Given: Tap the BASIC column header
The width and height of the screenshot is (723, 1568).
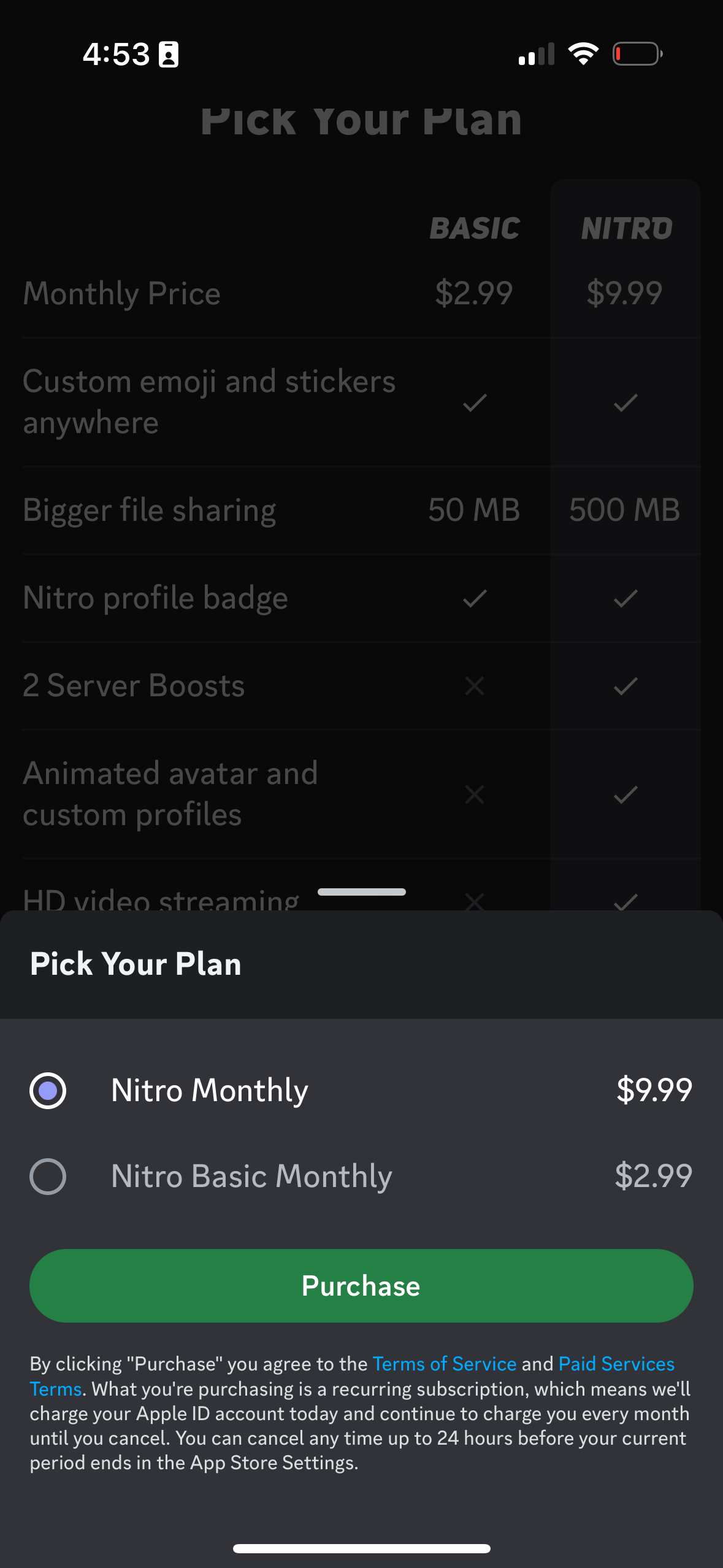Looking at the screenshot, I should (x=475, y=228).
